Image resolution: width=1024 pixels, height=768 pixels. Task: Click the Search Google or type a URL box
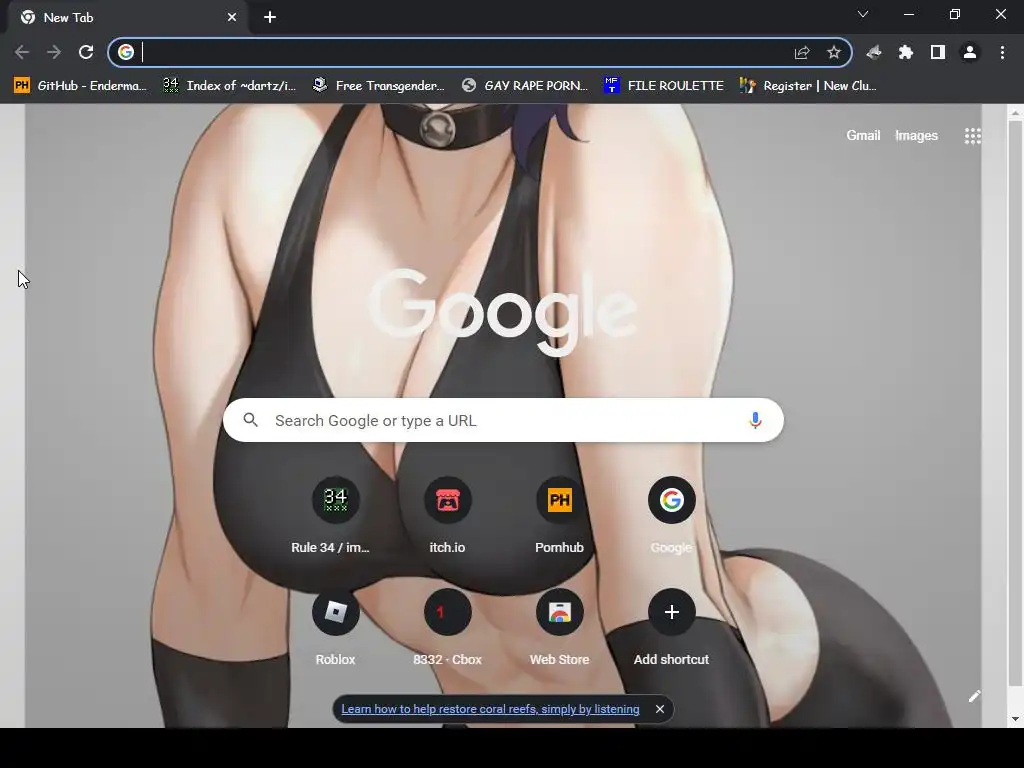click(x=503, y=420)
